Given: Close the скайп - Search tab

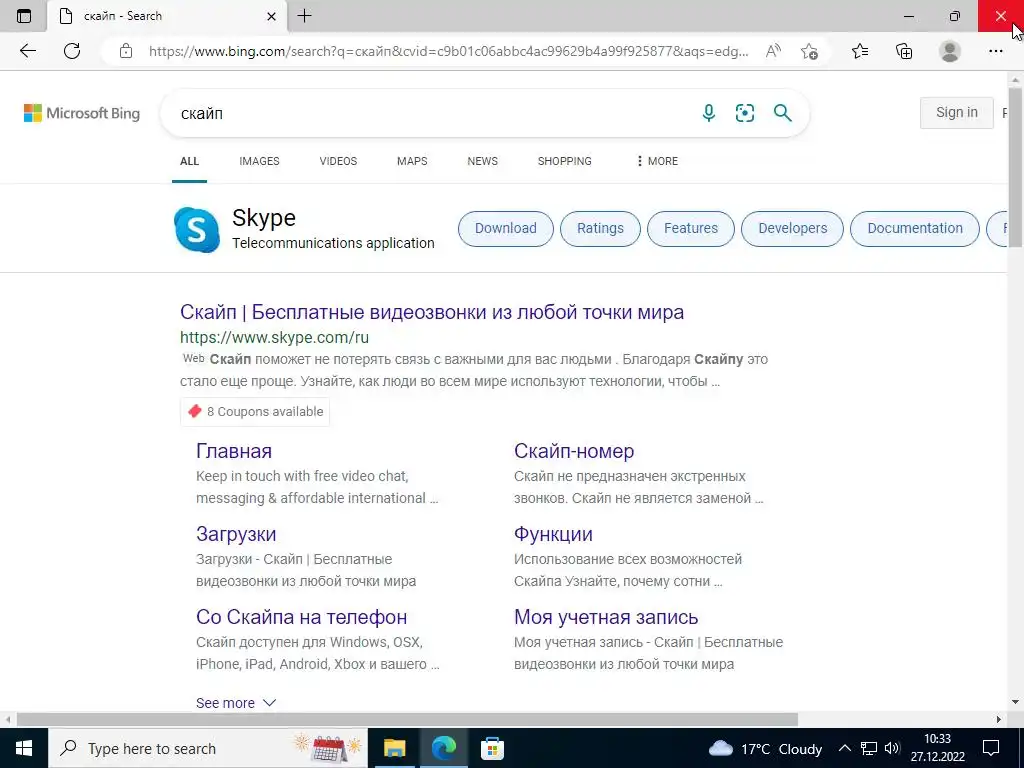Looking at the screenshot, I should pyautogui.click(x=272, y=16).
